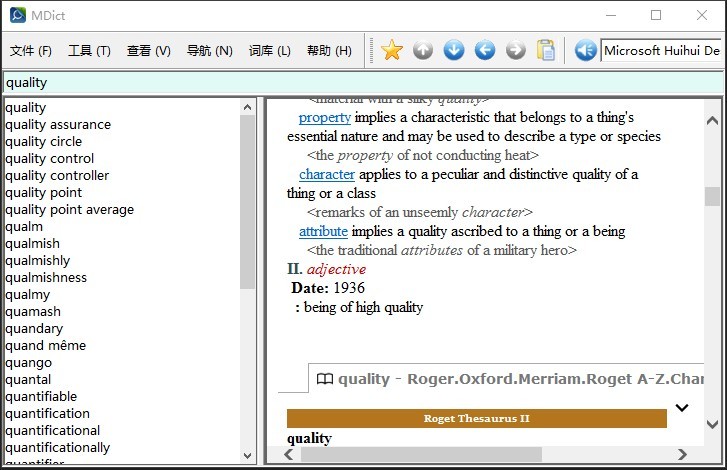Open the 词库 (L) menu
This screenshot has height=470, width=727.
270,51
